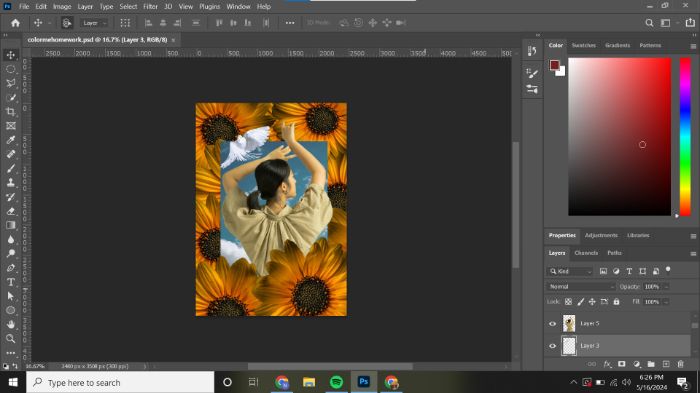The height and width of the screenshot is (393, 700).
Task: Click the Home icon in options bar
Action: pos(15,23)
